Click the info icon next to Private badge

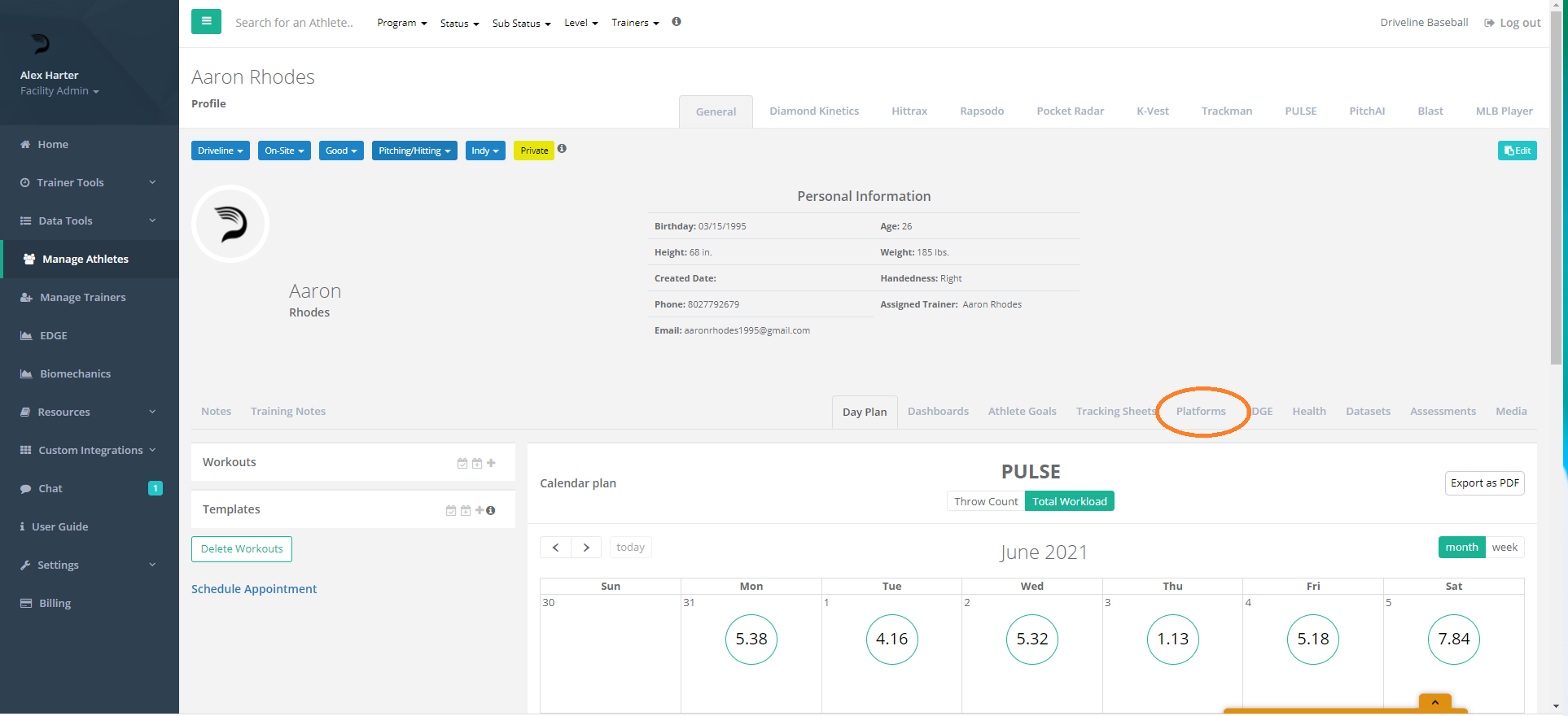tap(562, 149)
